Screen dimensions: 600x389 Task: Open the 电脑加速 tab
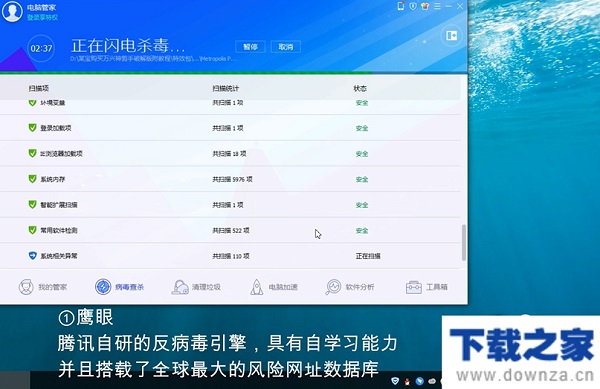click(x=273, y=287)
